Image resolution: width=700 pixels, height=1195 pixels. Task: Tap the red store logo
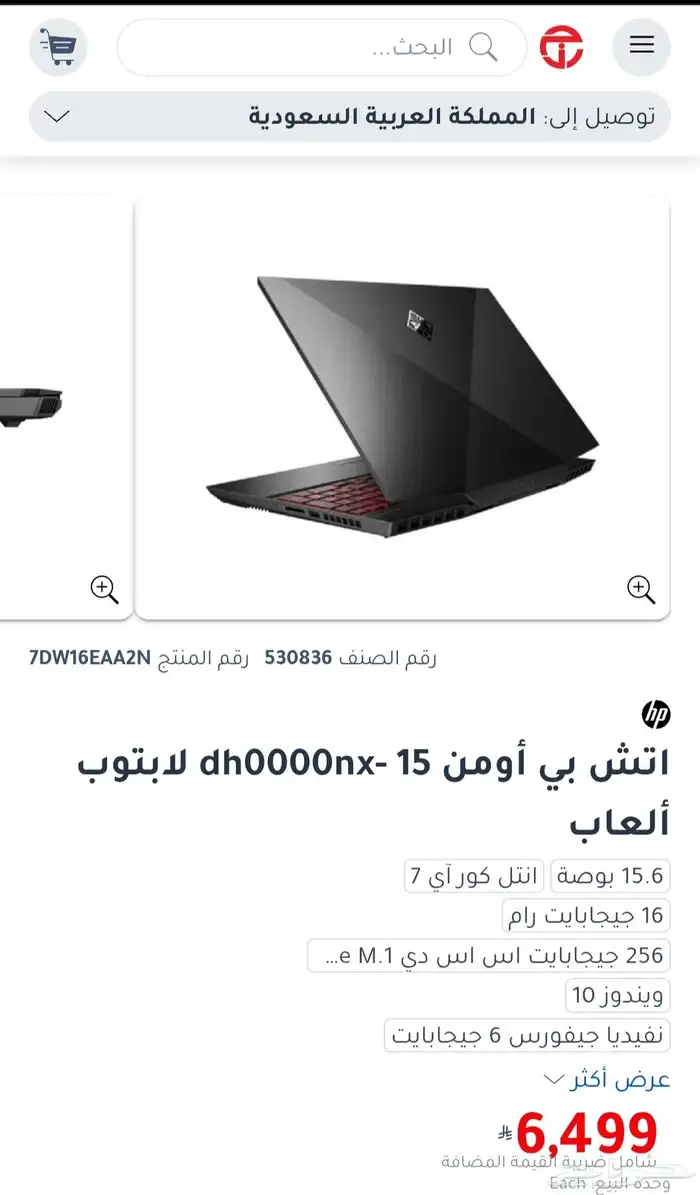tap(562, 46)
